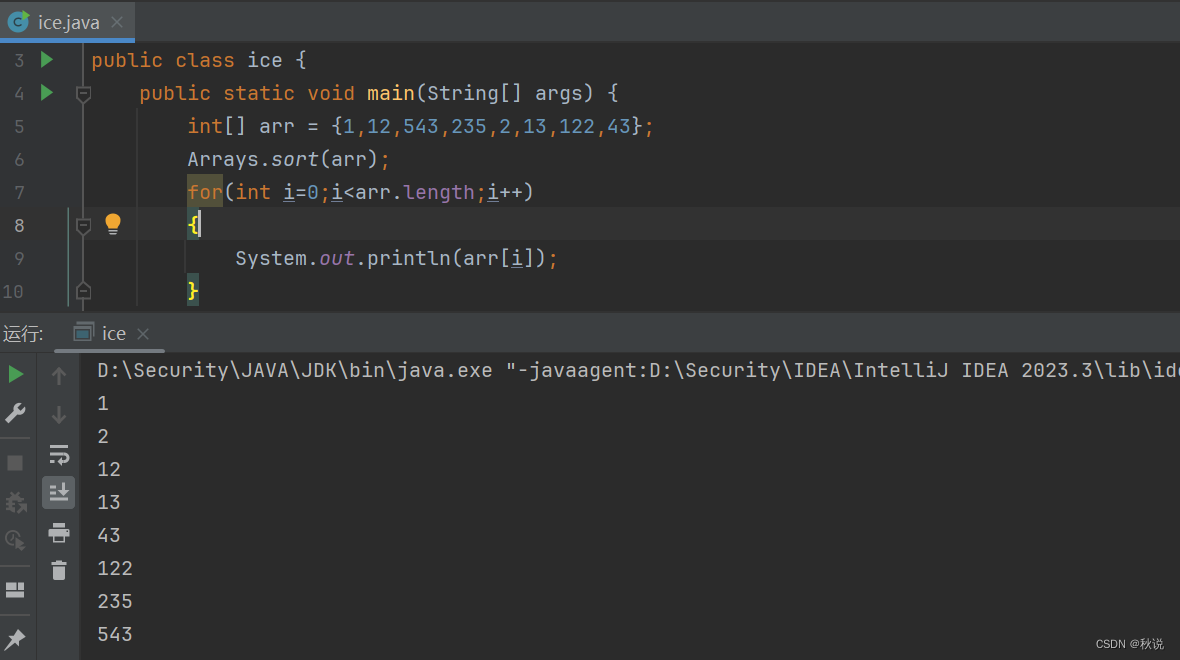Click line number 5 in the gutter
Screen dimensions: 1180x660
[x=19, y=126]
